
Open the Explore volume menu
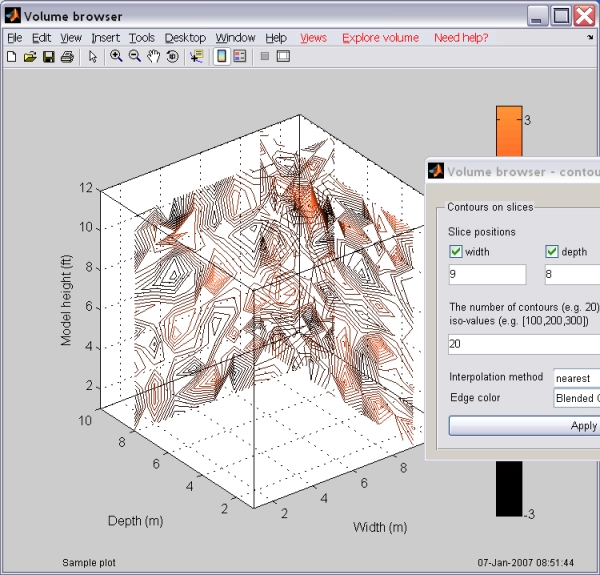click(380, 38)
